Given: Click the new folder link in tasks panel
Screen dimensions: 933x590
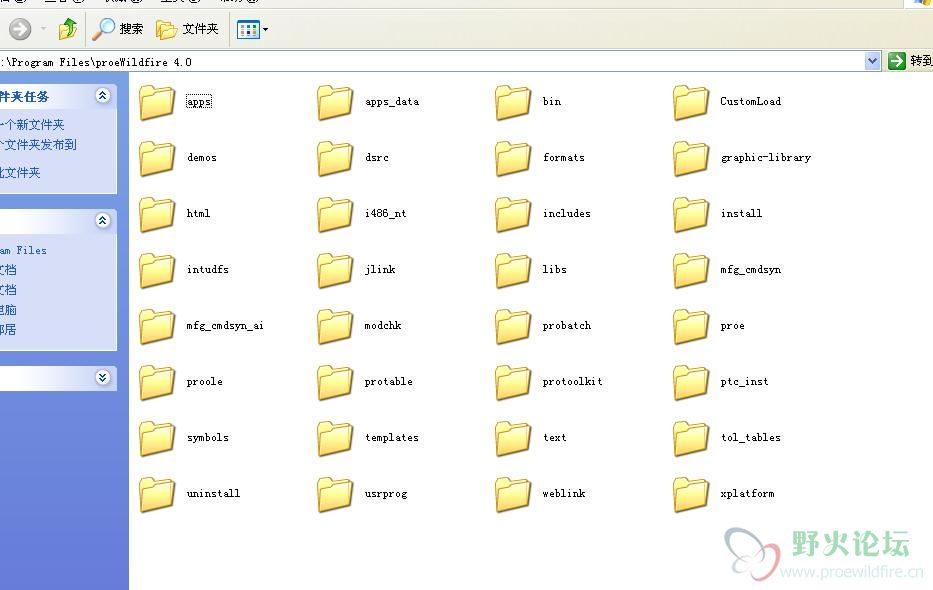Looking at the screenshot, I should pos(32,125).
